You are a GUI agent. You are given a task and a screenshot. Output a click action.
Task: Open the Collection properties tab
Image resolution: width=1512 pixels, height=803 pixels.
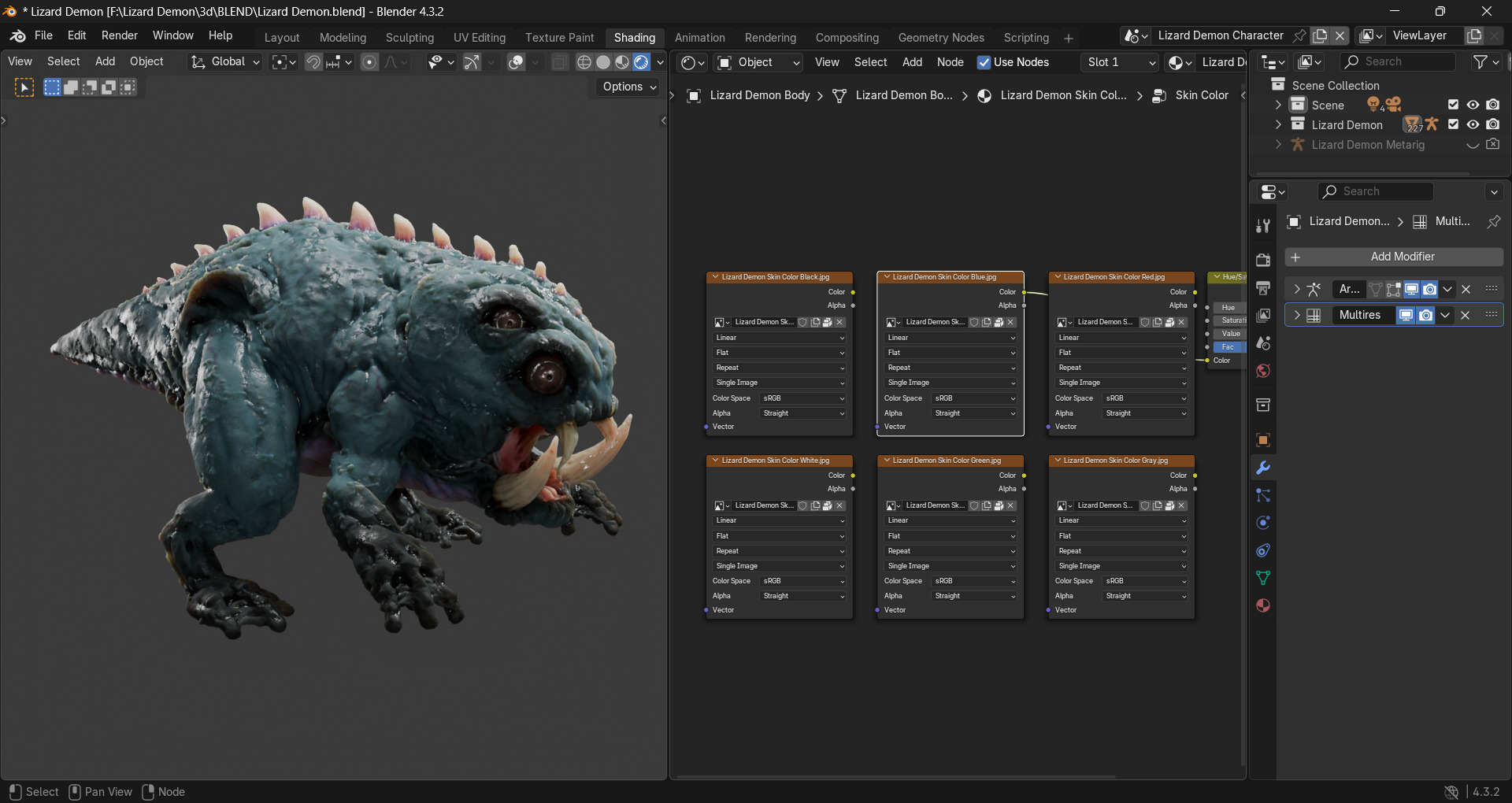1263,405
